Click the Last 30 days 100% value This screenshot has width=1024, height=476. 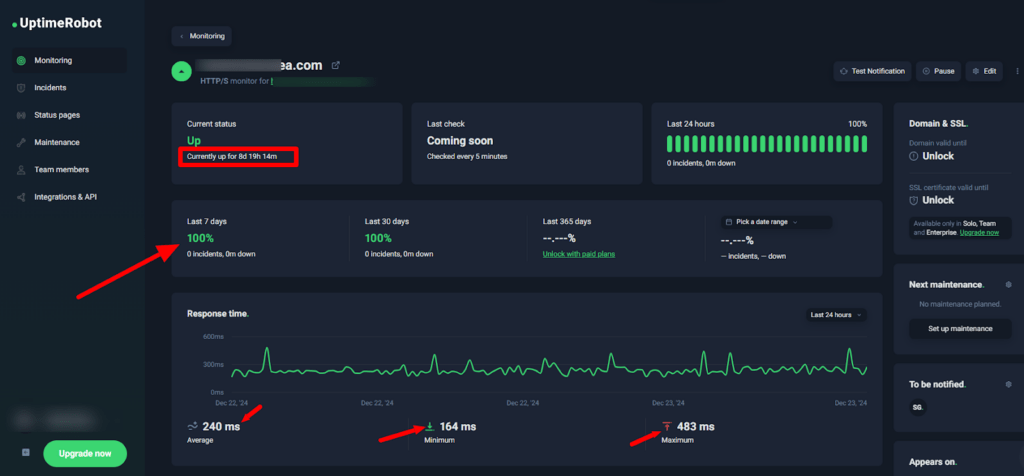coord(378,238)
